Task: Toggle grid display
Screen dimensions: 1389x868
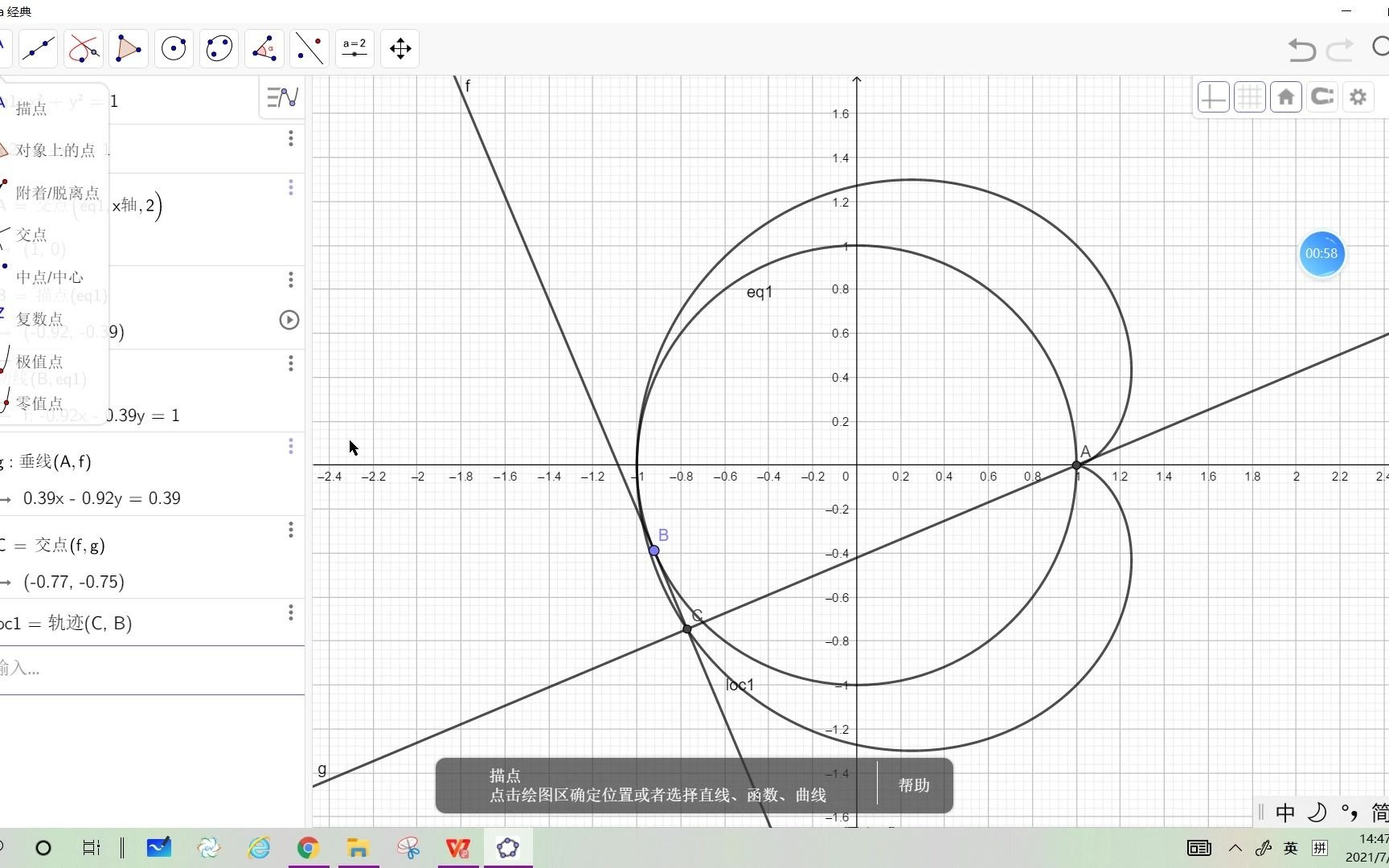Action: pos(1250,97)
